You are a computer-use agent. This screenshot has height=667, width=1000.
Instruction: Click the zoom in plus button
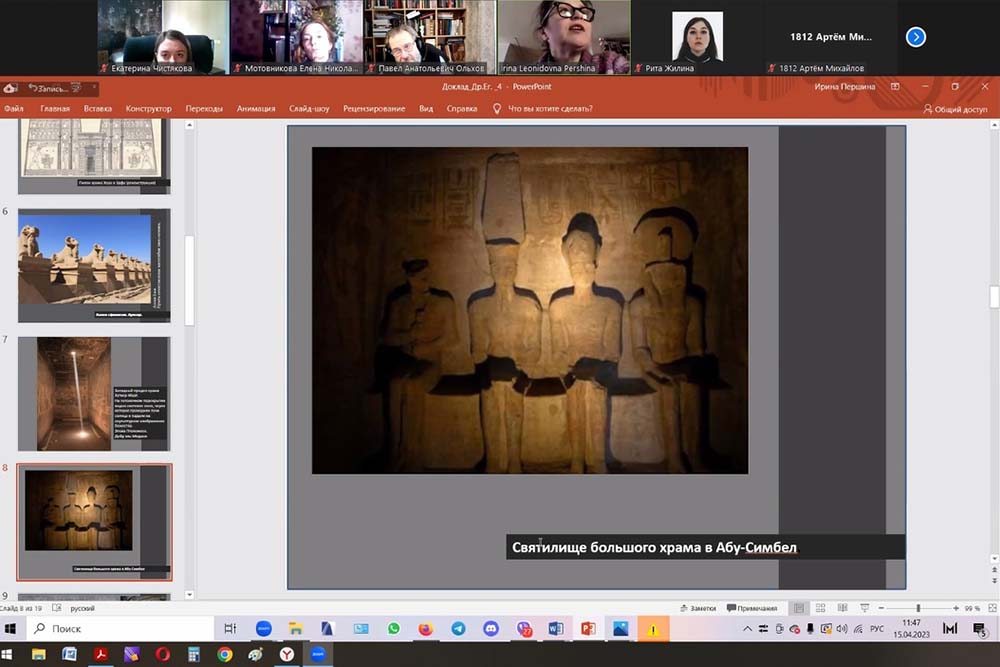[956, 608]
